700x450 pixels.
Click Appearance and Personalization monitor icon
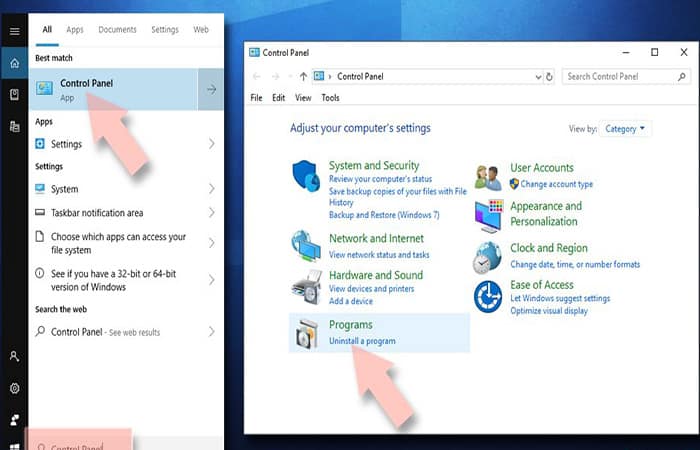click(x=489, y=216)
